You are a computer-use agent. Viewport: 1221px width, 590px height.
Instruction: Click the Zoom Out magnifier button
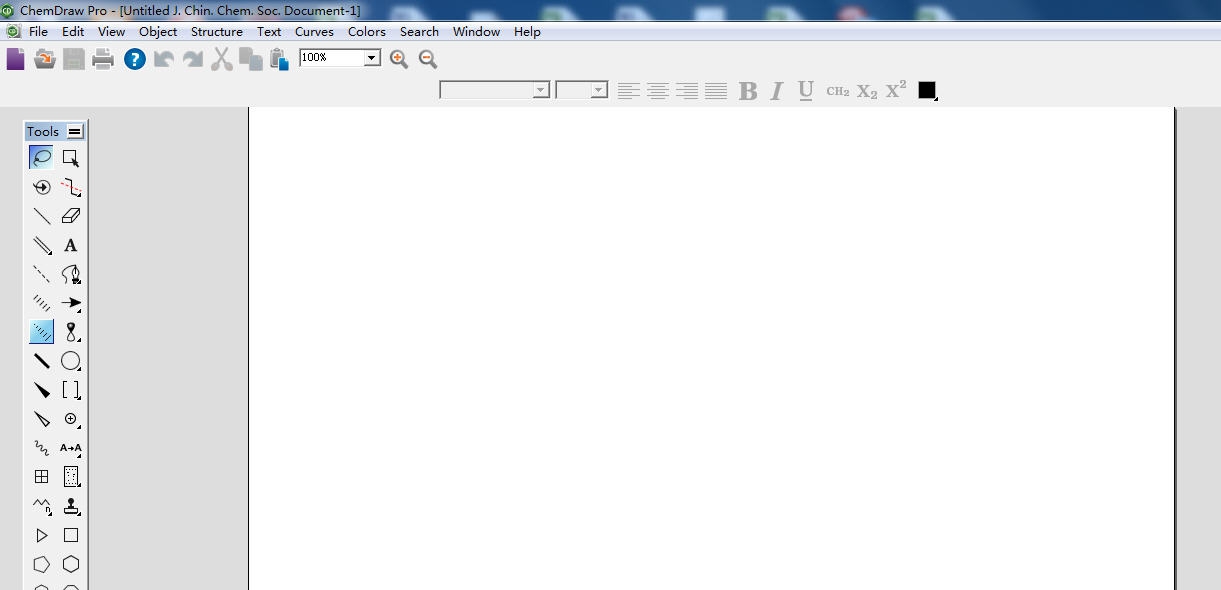428,59
